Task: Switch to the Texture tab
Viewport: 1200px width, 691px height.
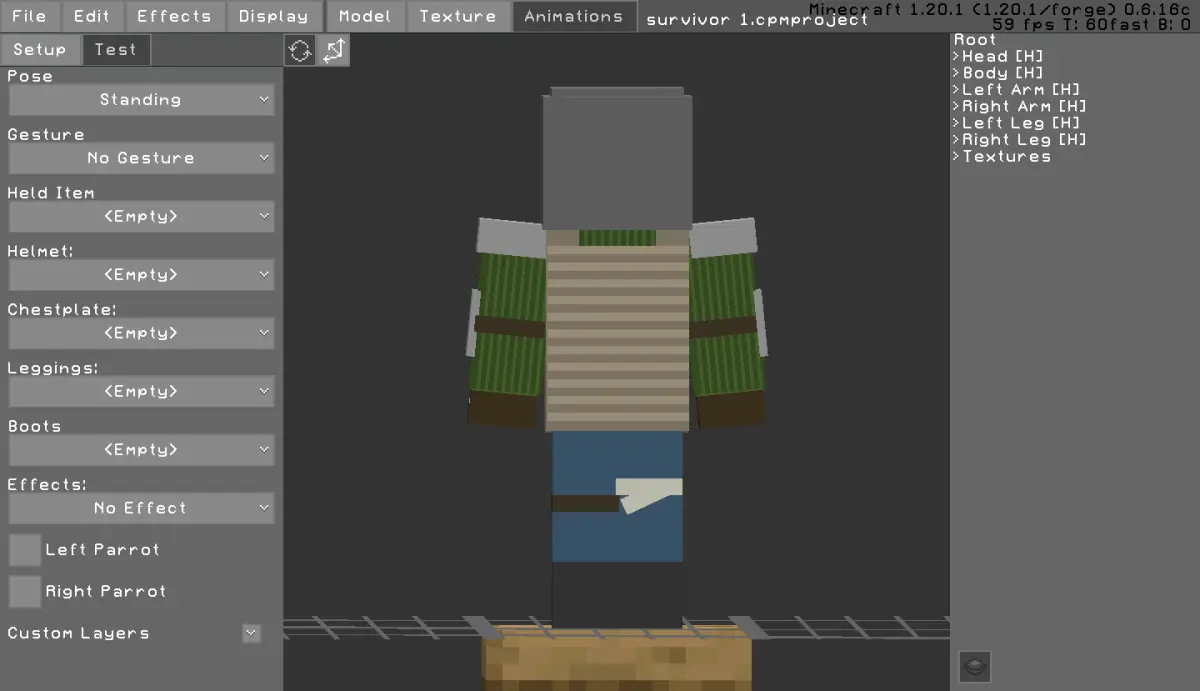Action: 458,16
